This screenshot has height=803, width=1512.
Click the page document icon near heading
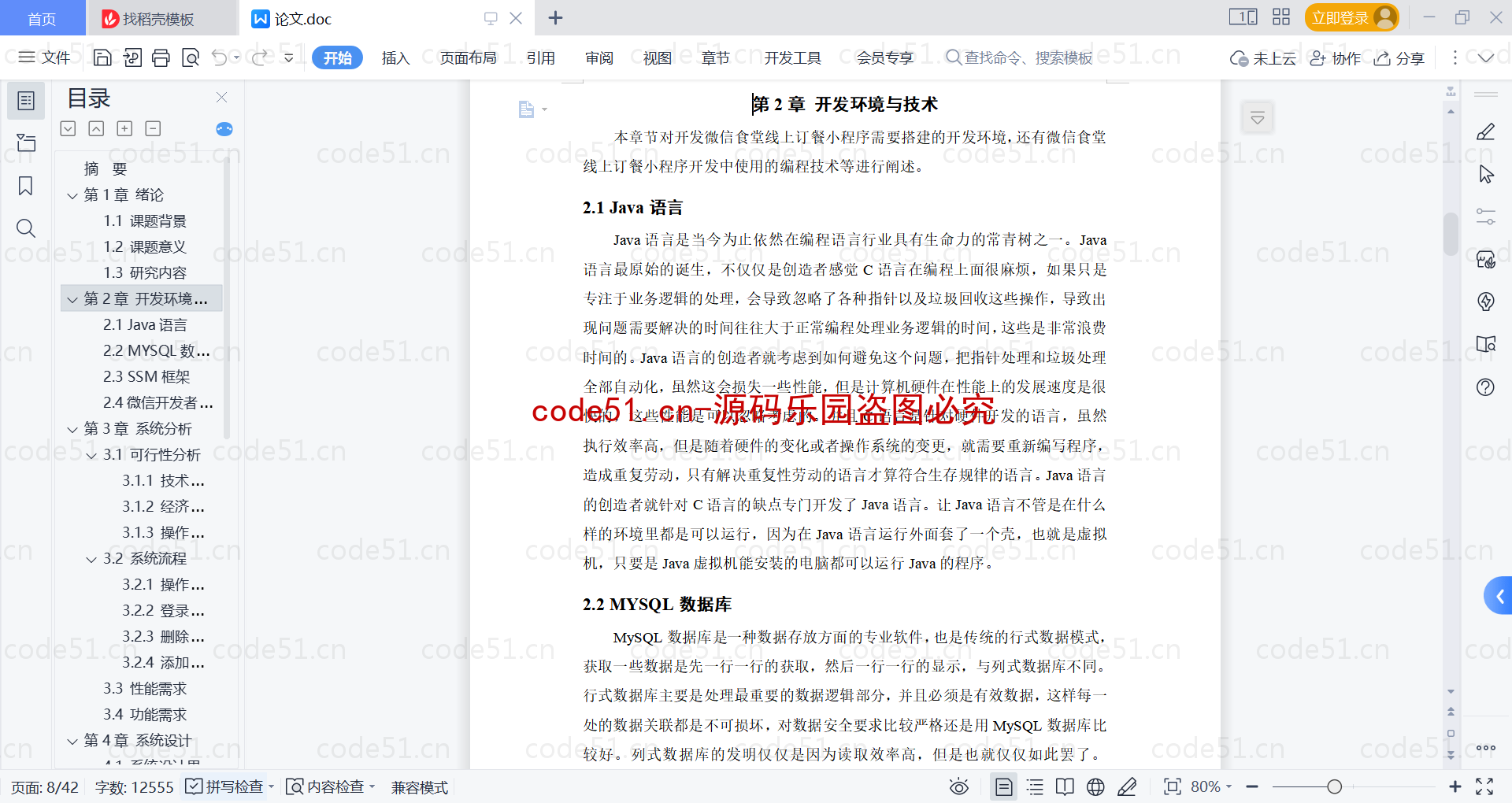(x=526, y=109)
